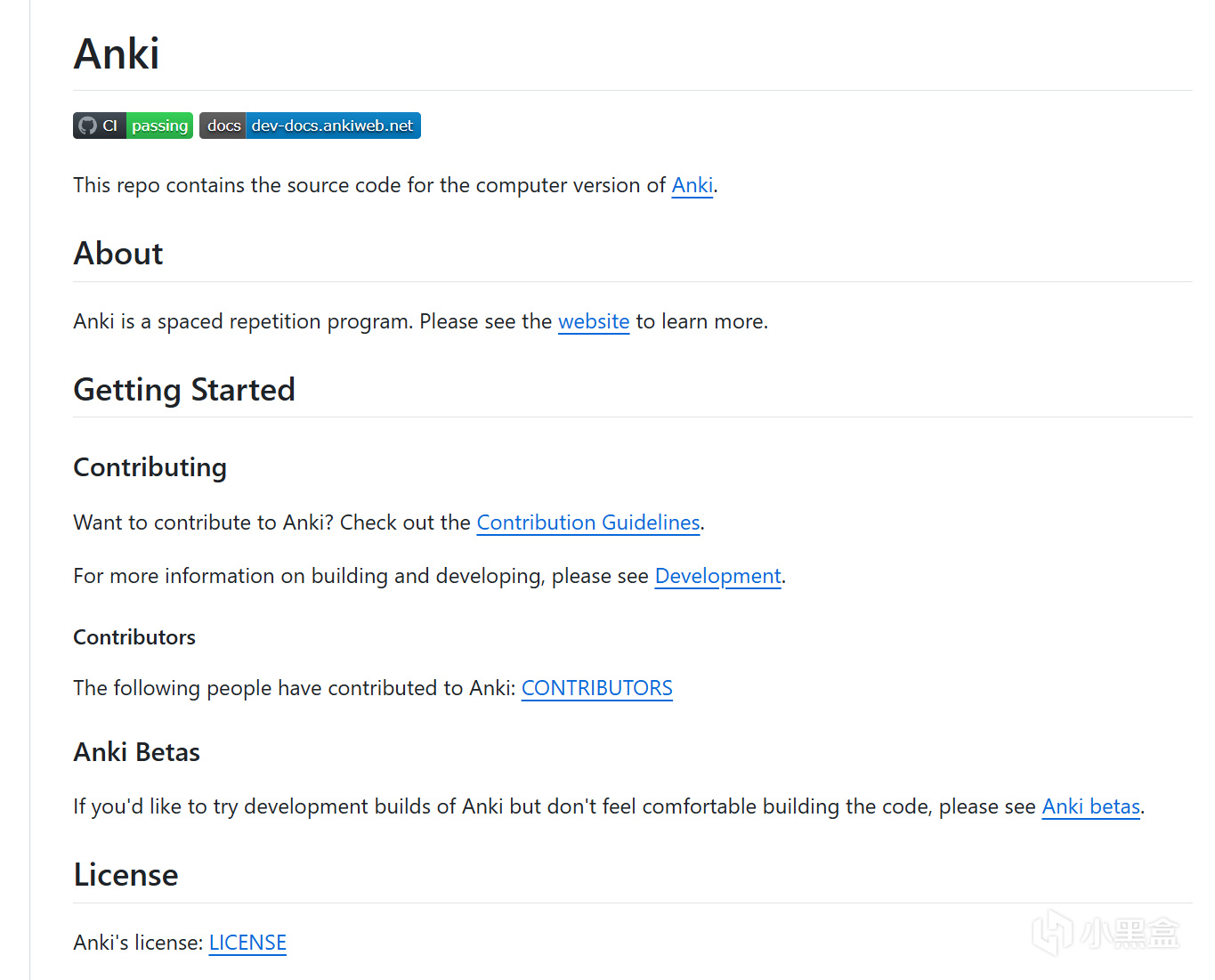Viewport: 1215px width, 980px height.
Task: Open the Contribution Guidelines link
Action: click(x=588, y=522)
